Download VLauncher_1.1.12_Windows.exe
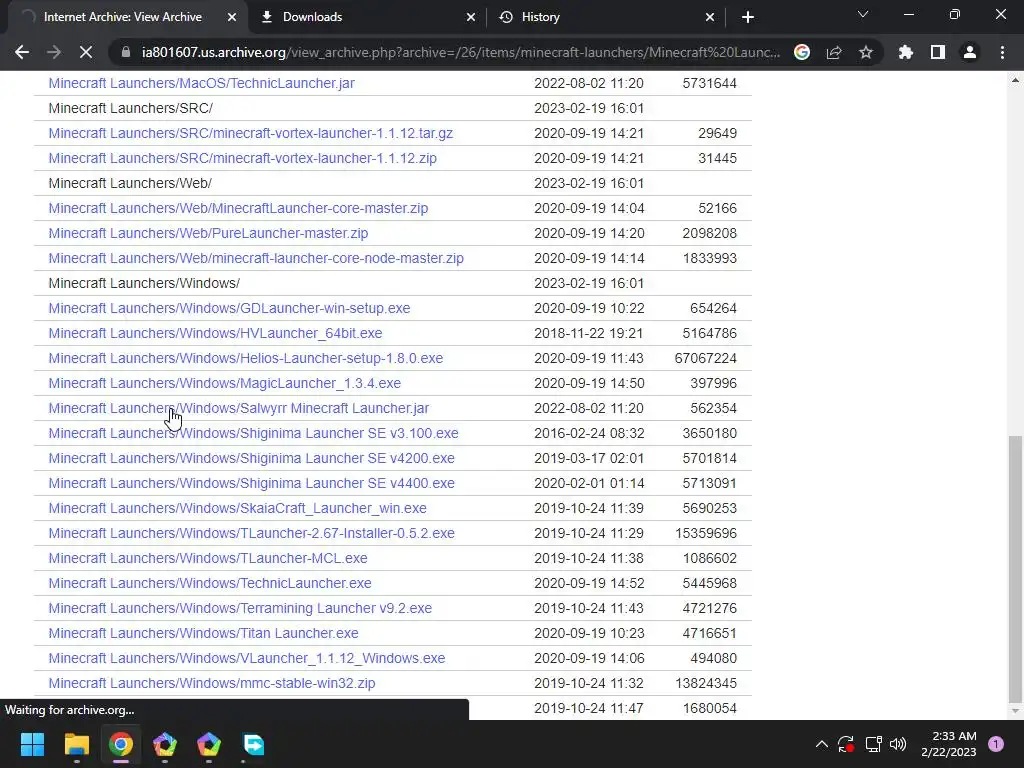This screenshot has height=768, width=1024. coord(247,658)
